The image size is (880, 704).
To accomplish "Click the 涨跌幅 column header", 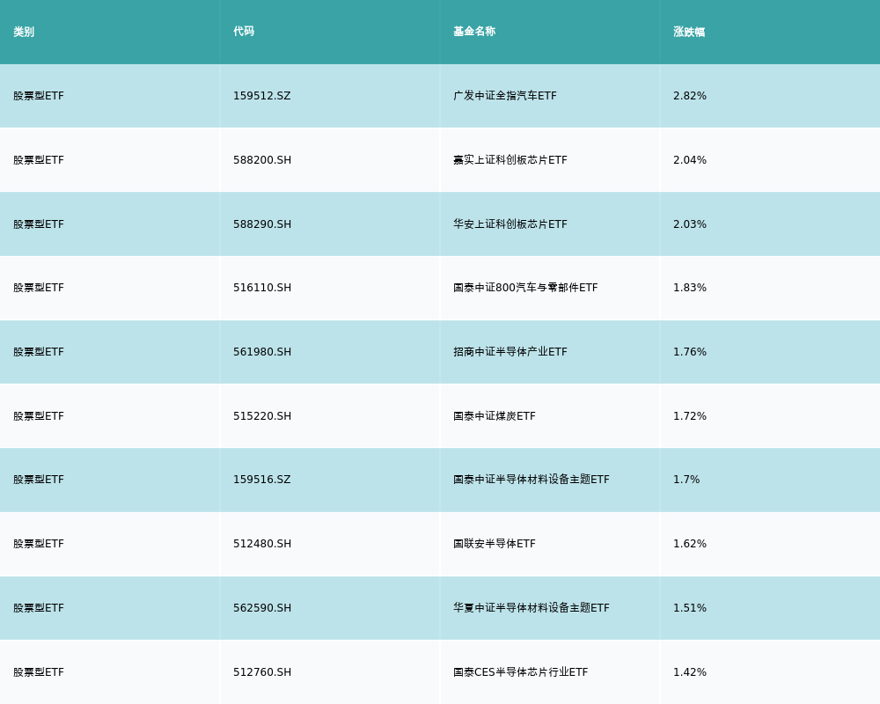I will [689, 31].
